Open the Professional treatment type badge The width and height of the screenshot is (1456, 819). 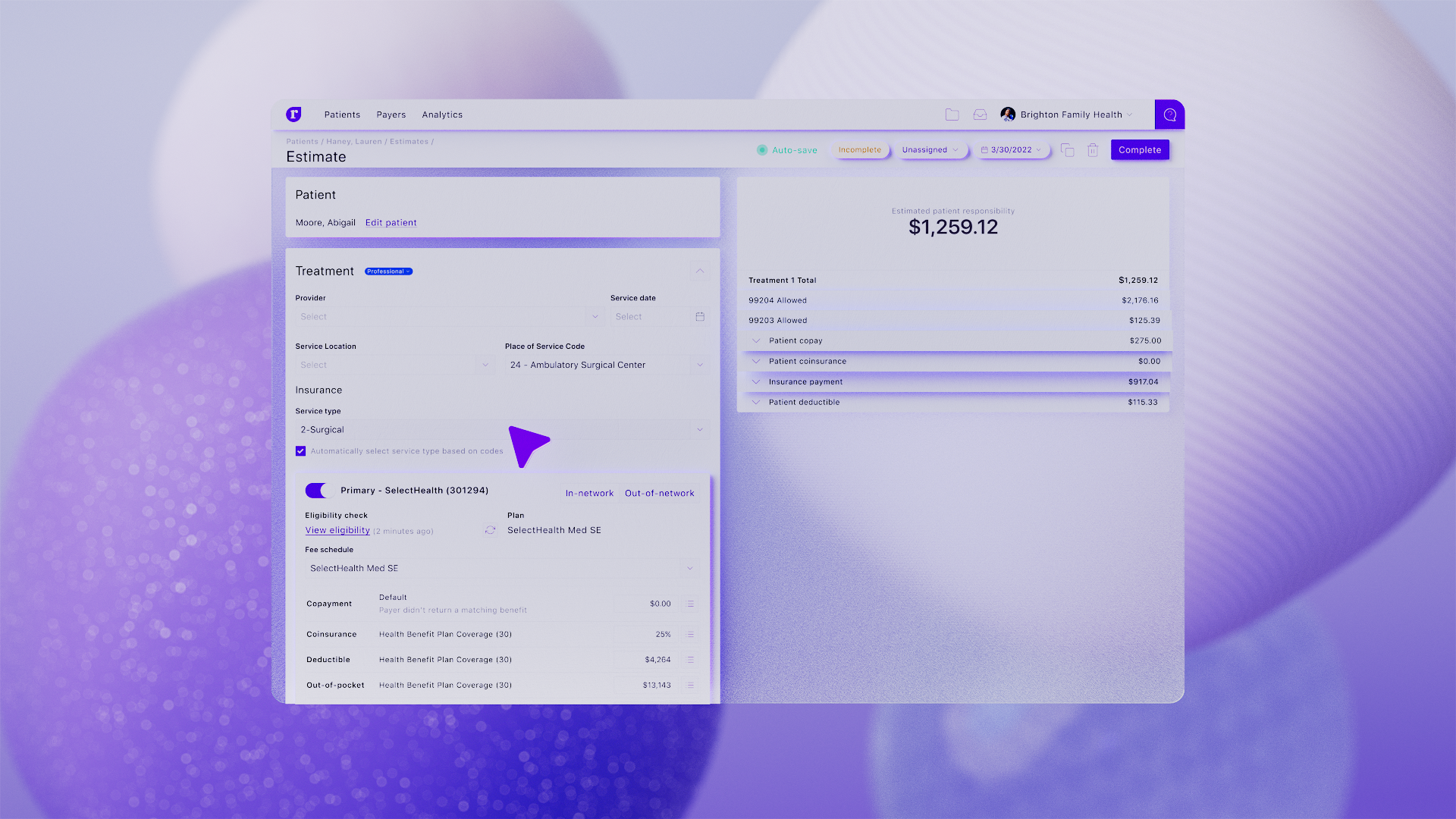coord(388,271)
